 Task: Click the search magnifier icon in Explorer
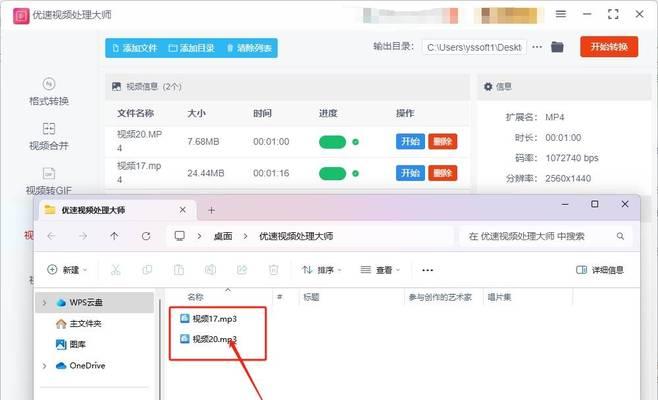pyautogui.click(x=620, y=236)
